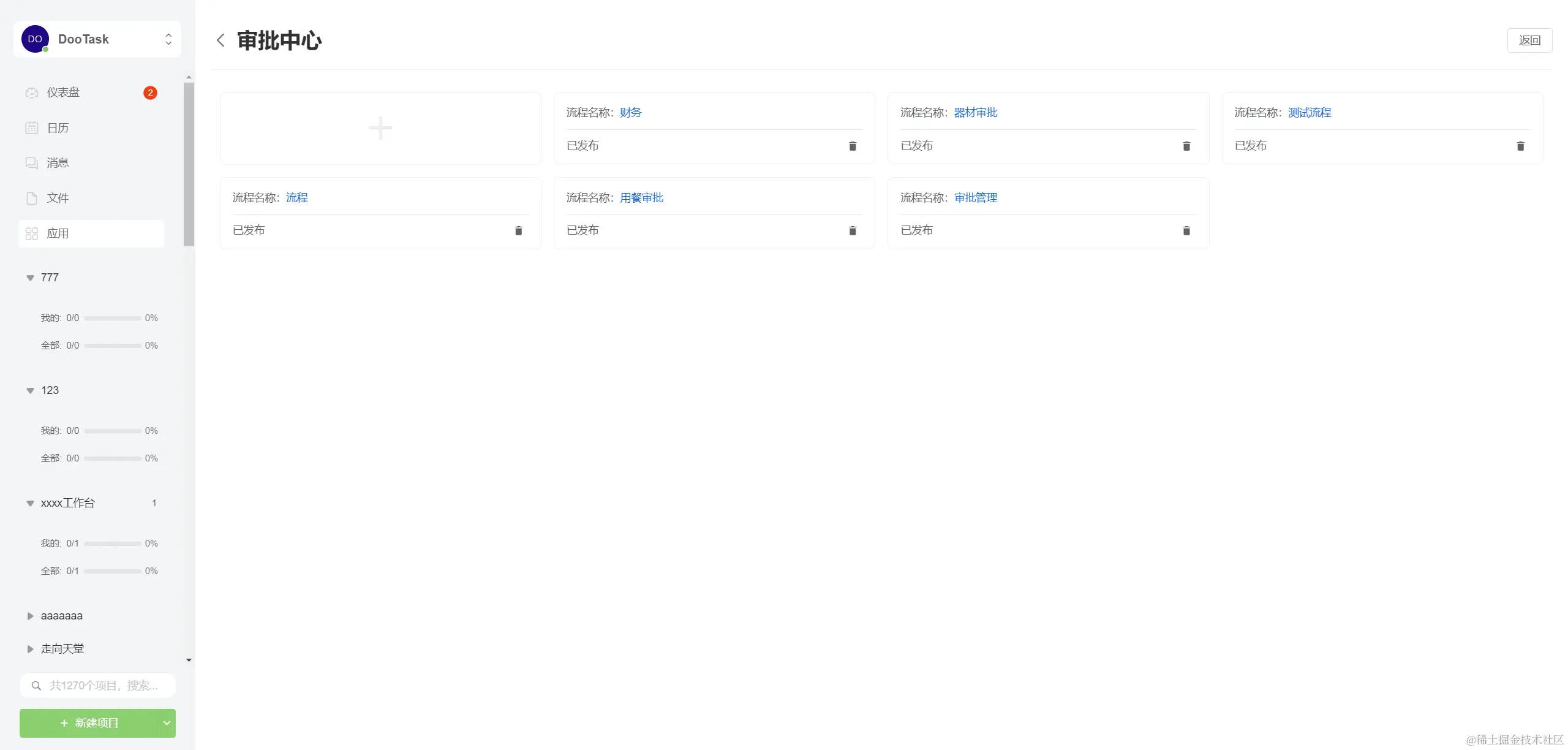This screenshot has width=1568, height=750.
Task: Click the DO avatar icon
Action: (35, 39)
